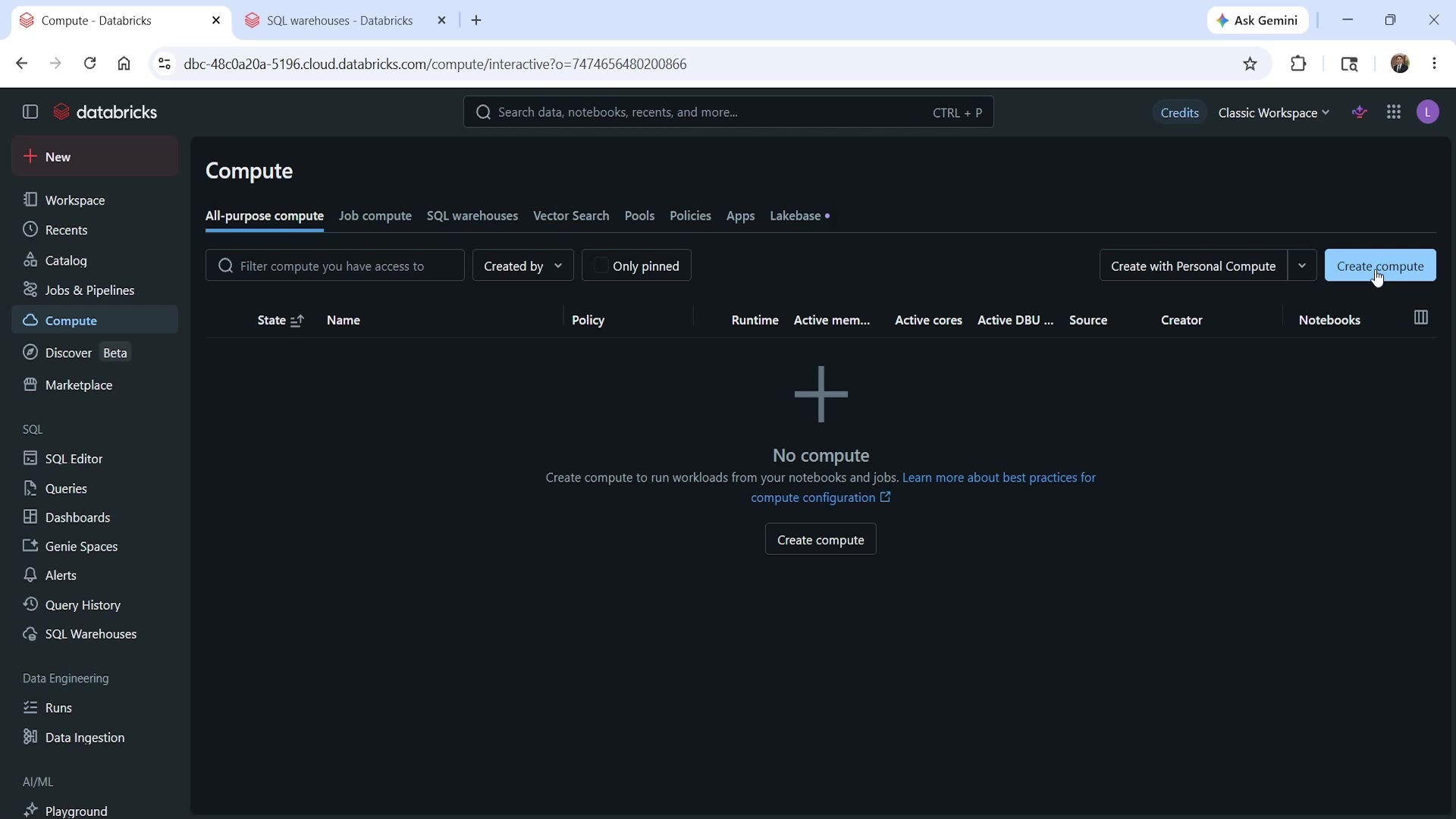1456x819 pixels.
Task: Open the Policies tab
Action: [x=690, y=217]
